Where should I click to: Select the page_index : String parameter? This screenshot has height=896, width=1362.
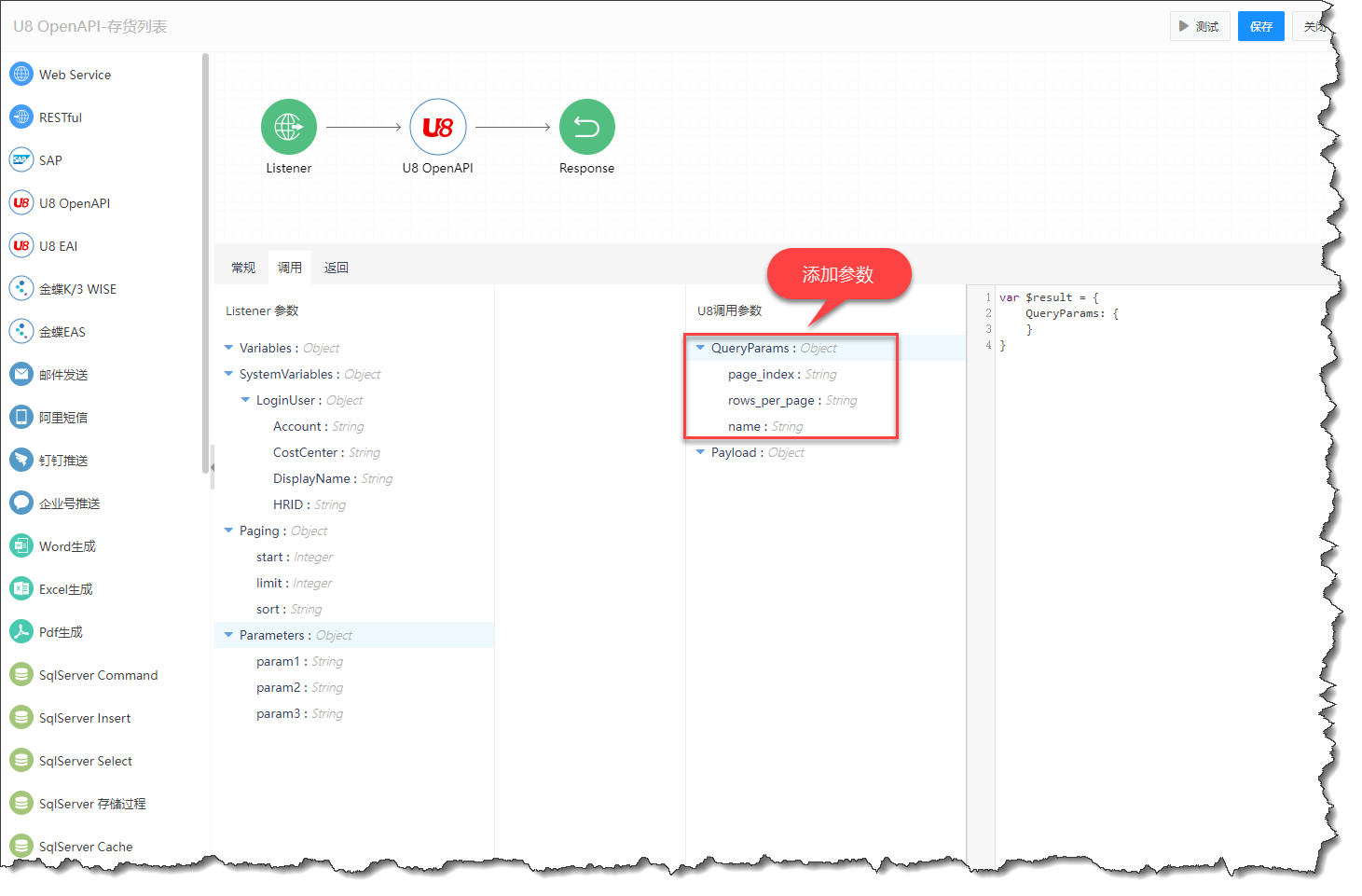click(782, 374)
